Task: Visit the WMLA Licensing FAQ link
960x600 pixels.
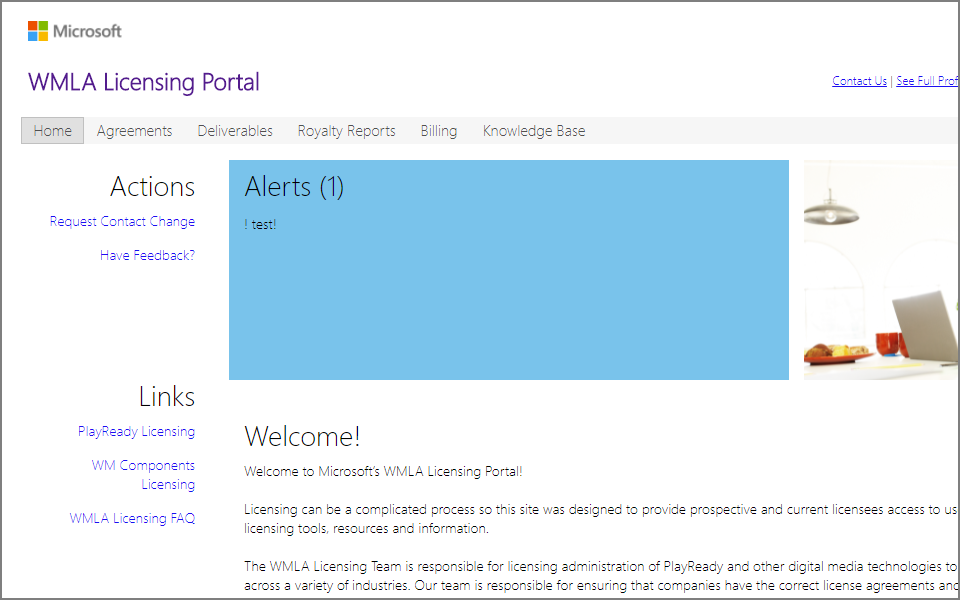Action: pyautogui.click(x=132, y=518)
